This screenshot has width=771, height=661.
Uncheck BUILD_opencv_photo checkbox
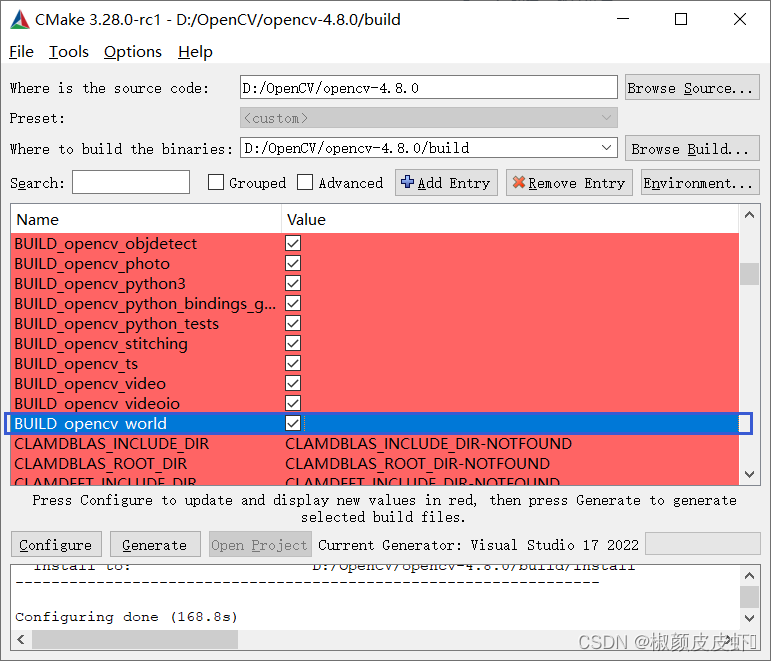point(293,264)
